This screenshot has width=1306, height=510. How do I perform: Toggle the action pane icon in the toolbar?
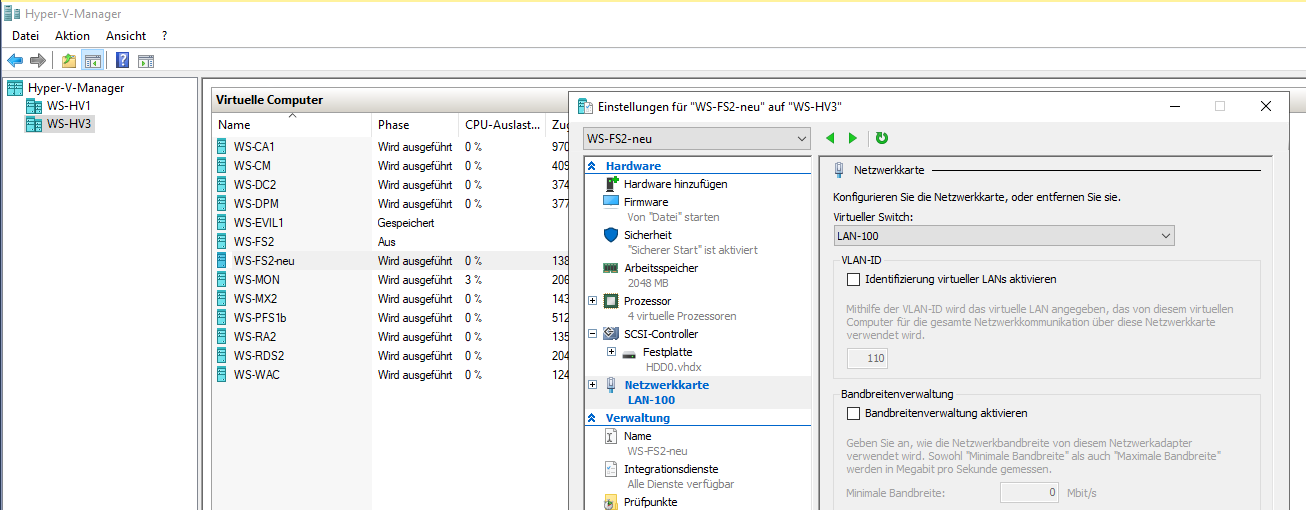click(x=146, y=61)
